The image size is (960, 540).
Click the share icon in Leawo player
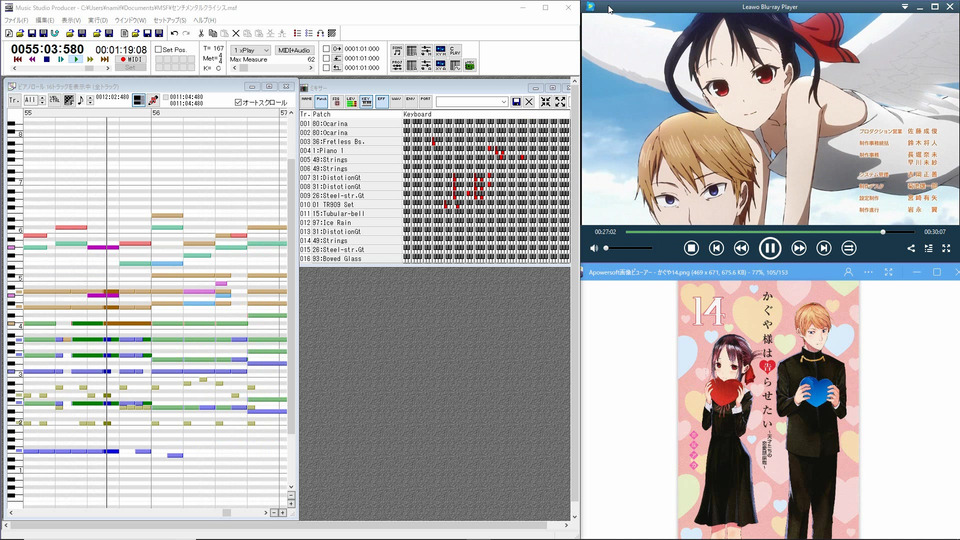[x=911, y=248]
